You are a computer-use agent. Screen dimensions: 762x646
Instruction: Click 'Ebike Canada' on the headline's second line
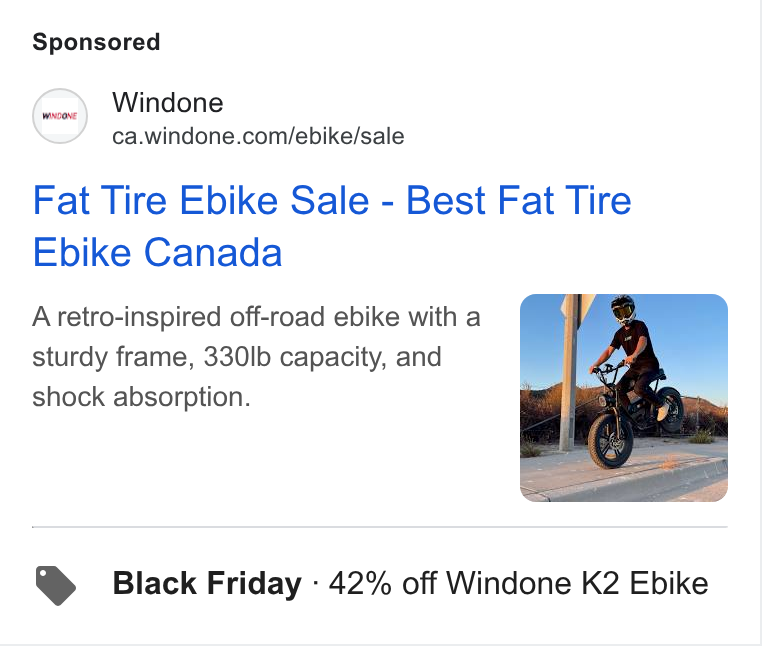point(157,252)
